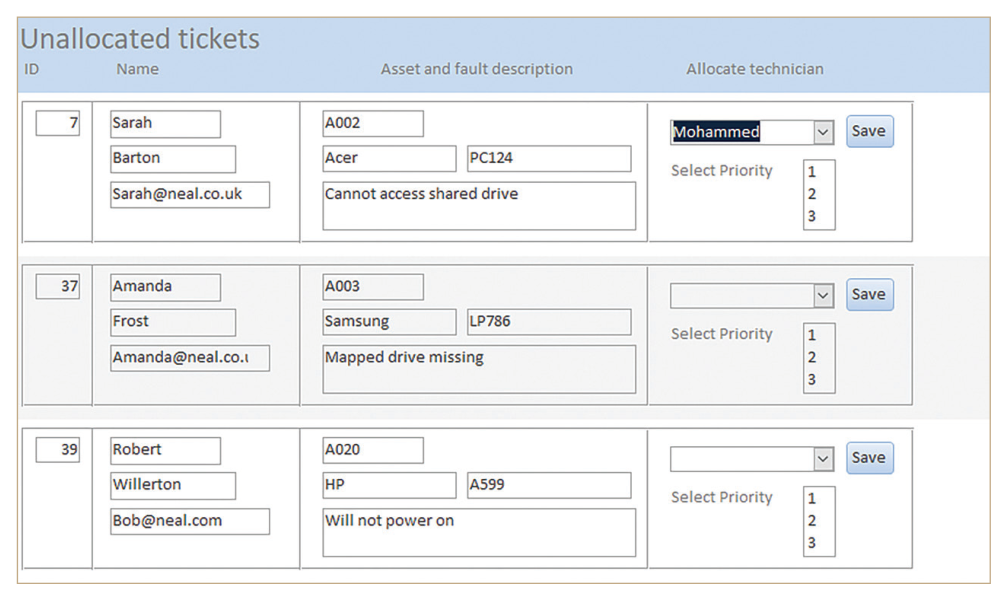Click the ID field containing 7
The width and height of the screenshot is (1007, 601).
click(58, 123)
